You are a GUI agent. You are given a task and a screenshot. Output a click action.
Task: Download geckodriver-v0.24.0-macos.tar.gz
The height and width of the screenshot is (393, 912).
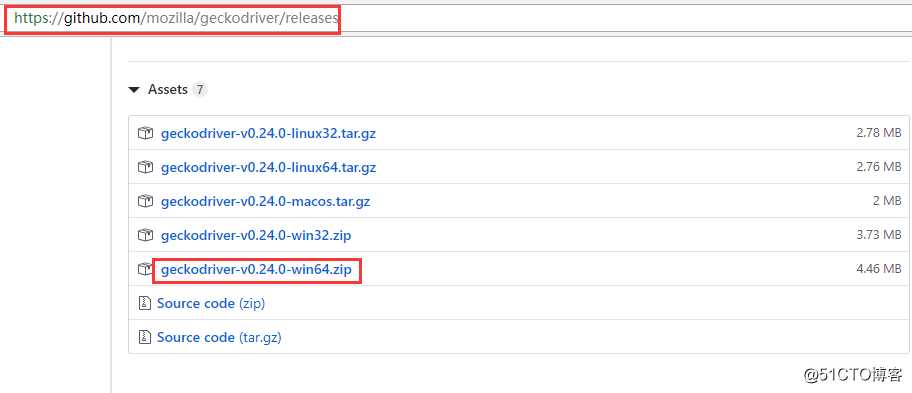(x=265, y=202)
